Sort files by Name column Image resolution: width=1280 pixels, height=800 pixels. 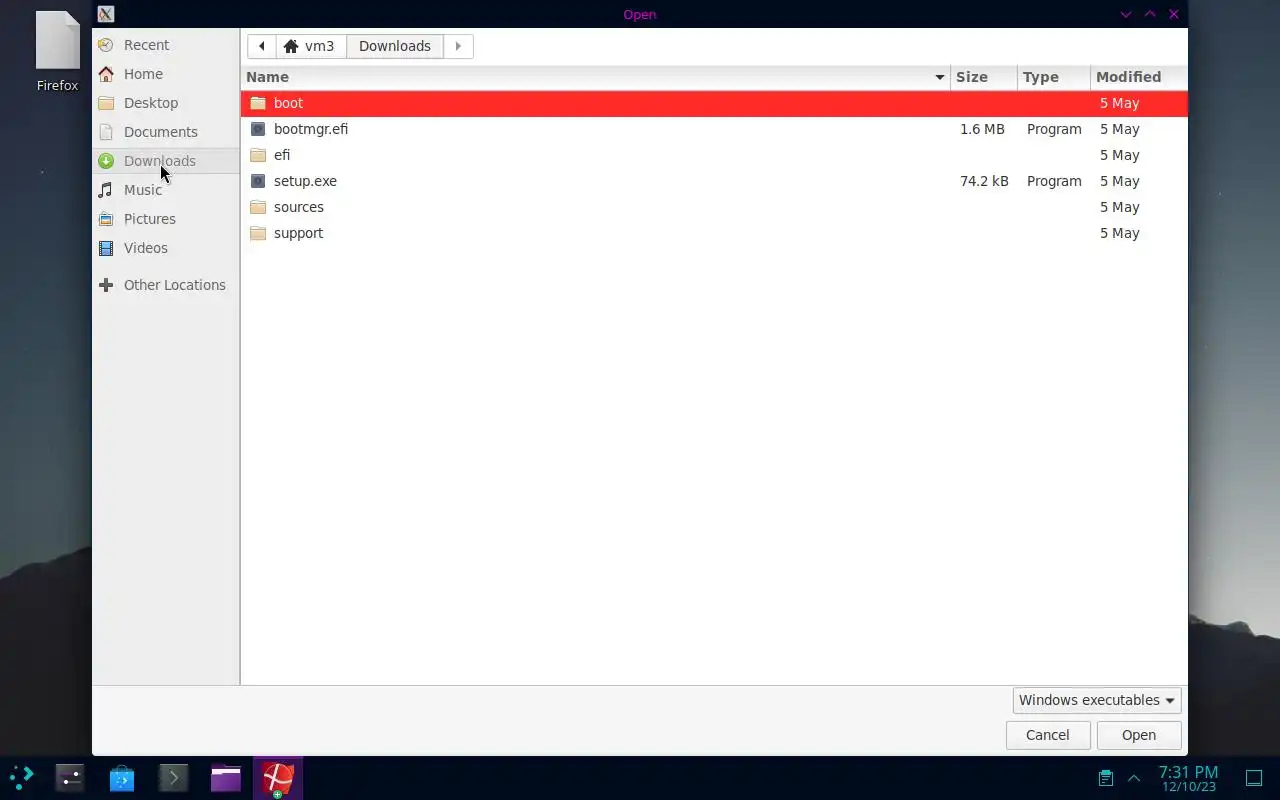pos(596,77)
